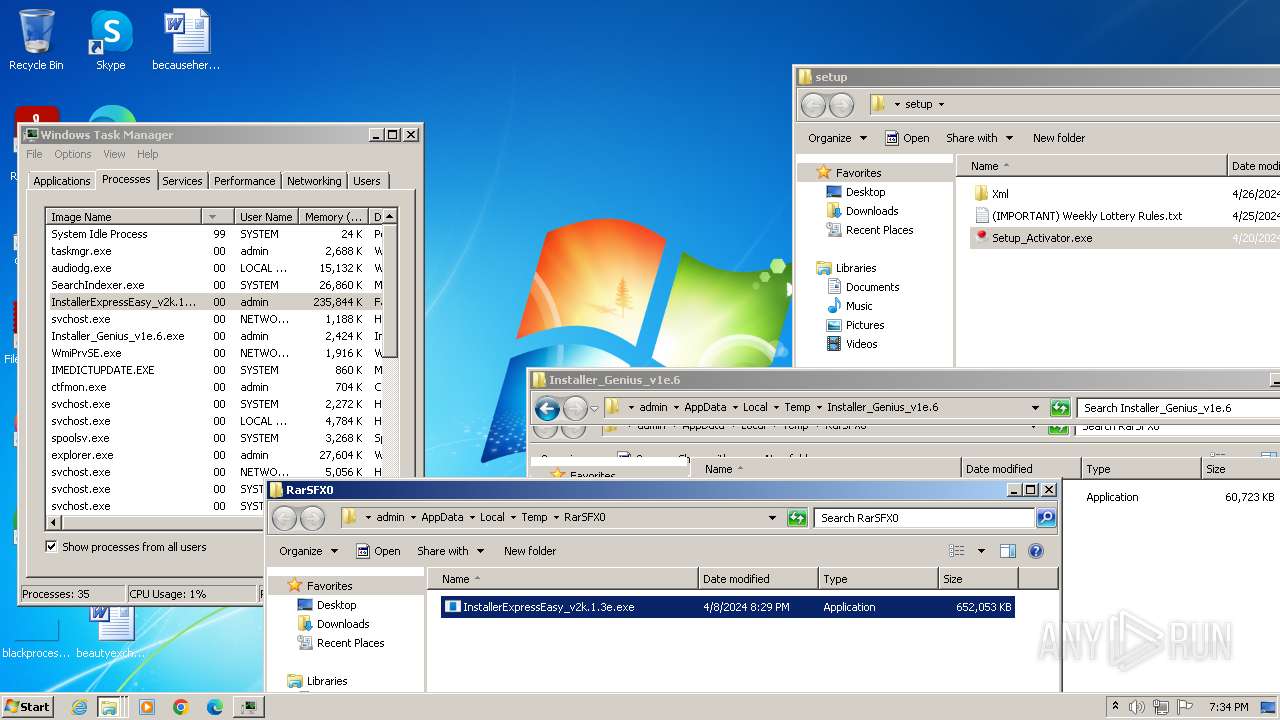
Task: Select InstallerExpressEasy_v2k.1 process row
Action: coord(214,301)
